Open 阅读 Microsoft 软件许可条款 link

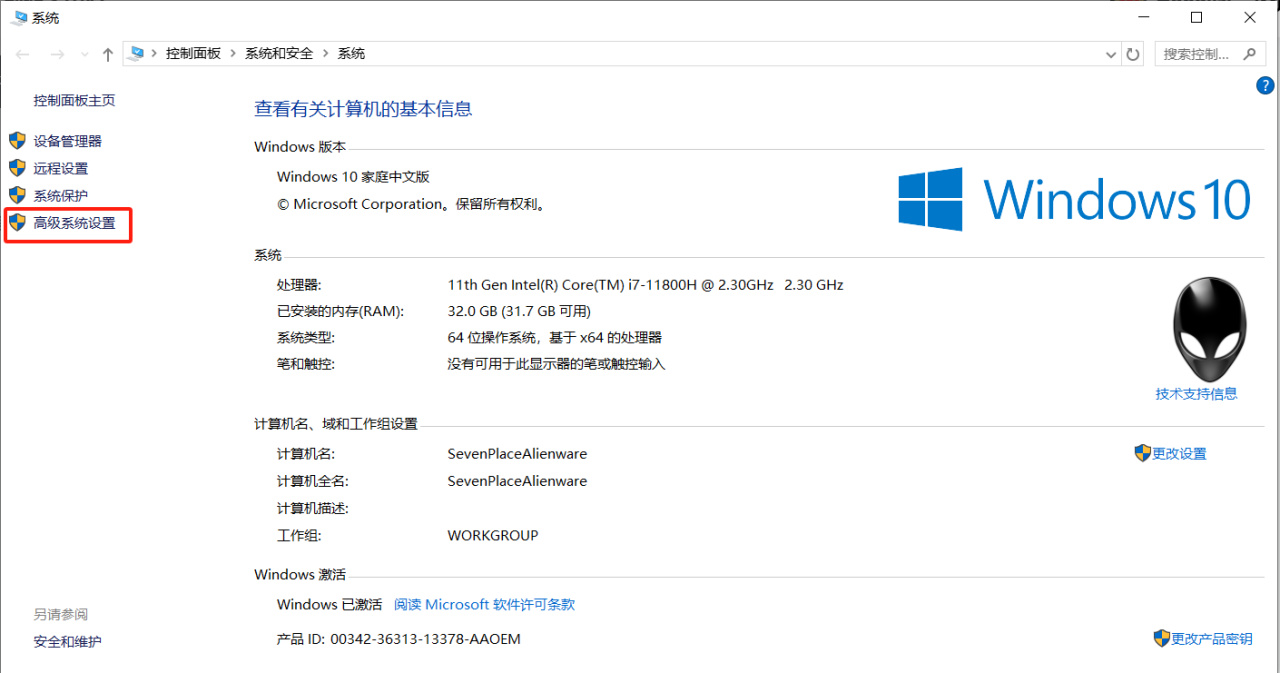(x=484, y=604)
